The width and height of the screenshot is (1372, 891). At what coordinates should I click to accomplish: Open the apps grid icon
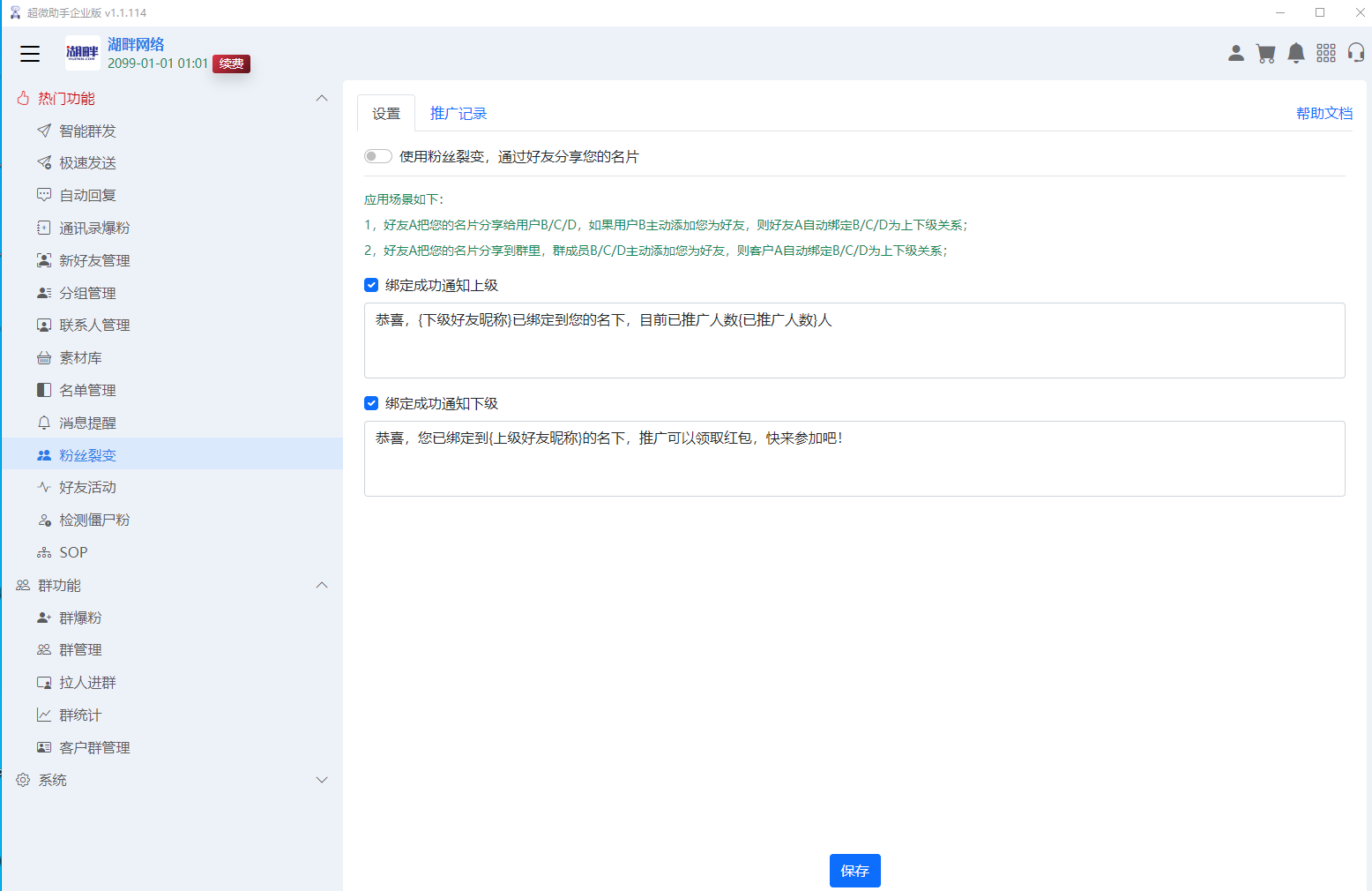(x=1326, y=53)
